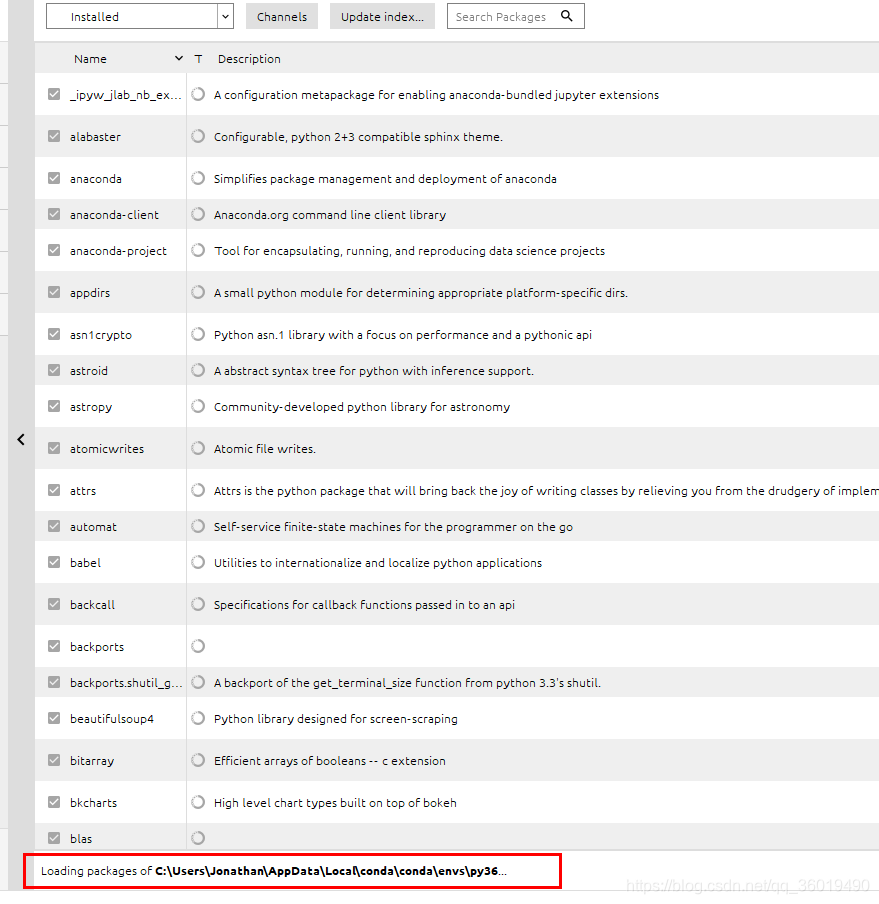Image resolution: width=879 pixels, height=904 pixels.
Task: Toggle the blas checkbox
Action: tap(54, 838)
